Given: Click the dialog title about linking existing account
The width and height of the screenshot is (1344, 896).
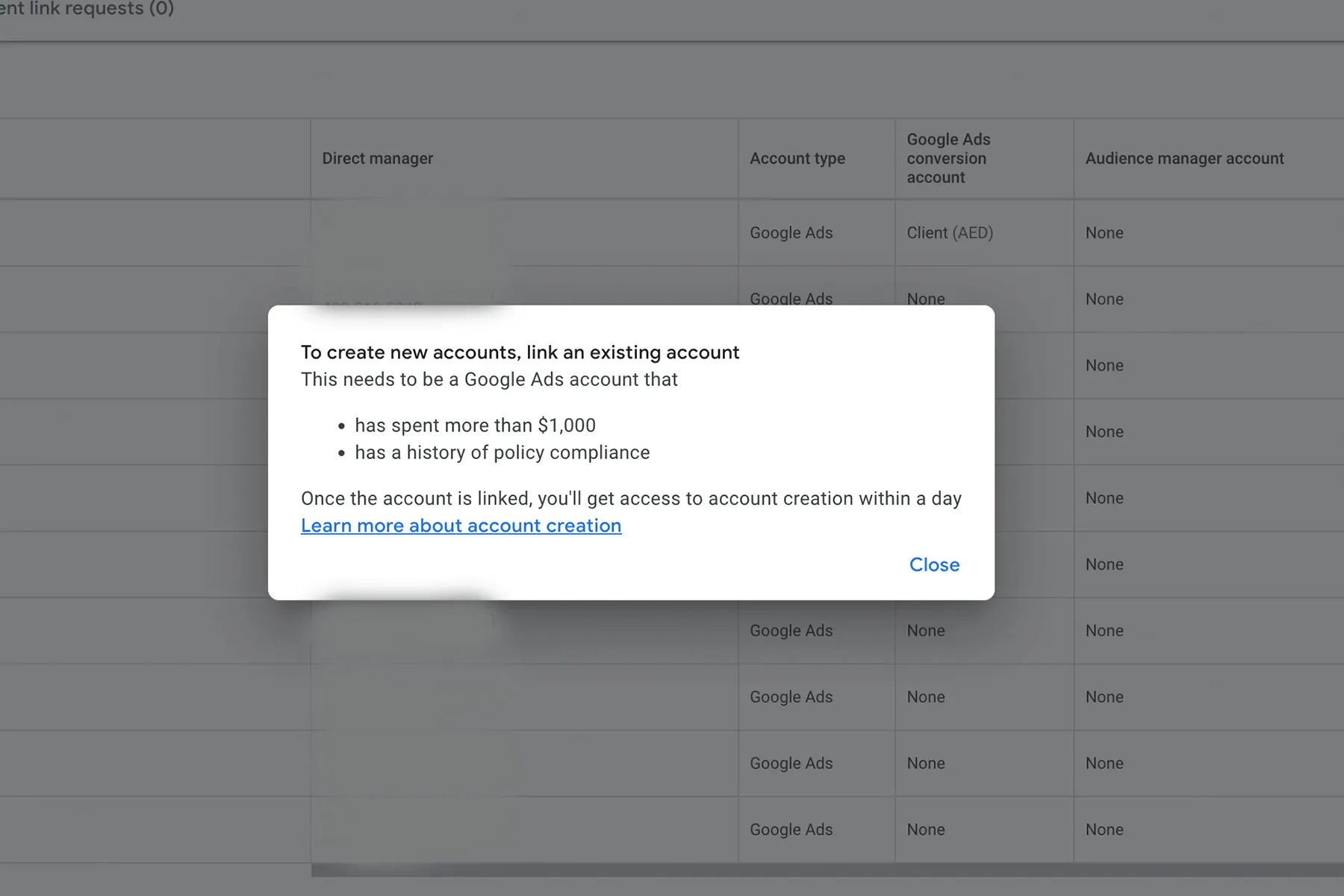Looking at the screenshot, I should (520, 352).
